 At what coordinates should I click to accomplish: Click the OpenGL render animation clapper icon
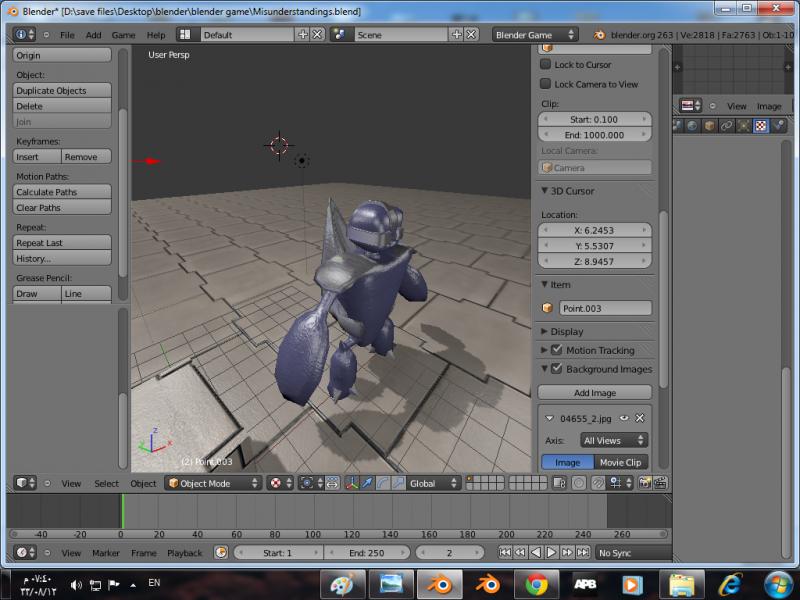(x=660, y=483)
